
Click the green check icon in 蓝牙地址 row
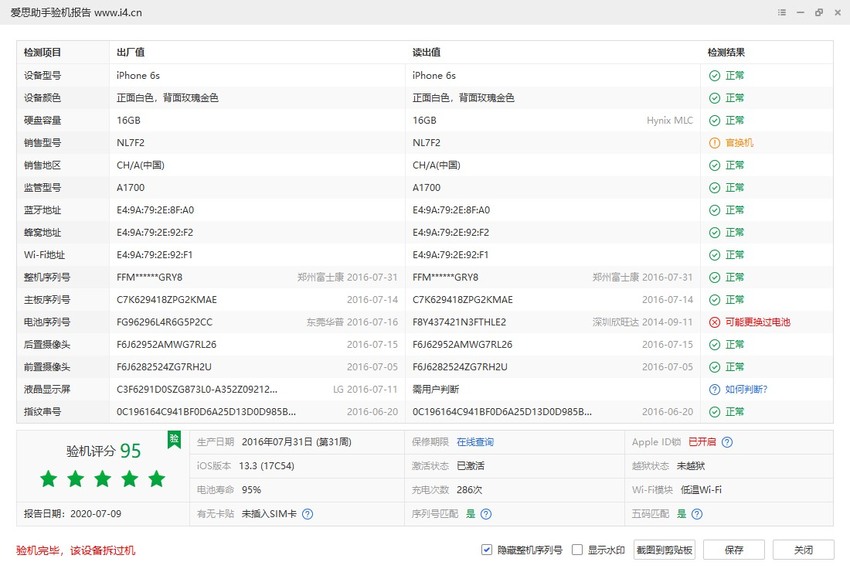tap(714, 210)
